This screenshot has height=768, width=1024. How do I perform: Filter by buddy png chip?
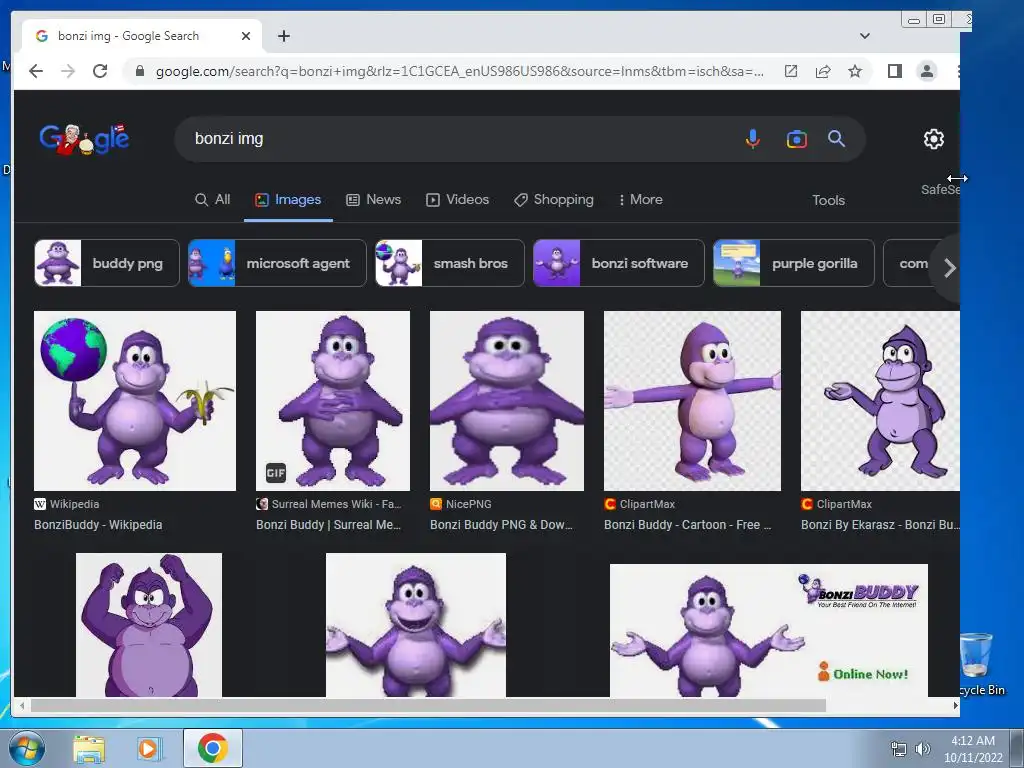[106, 263]
